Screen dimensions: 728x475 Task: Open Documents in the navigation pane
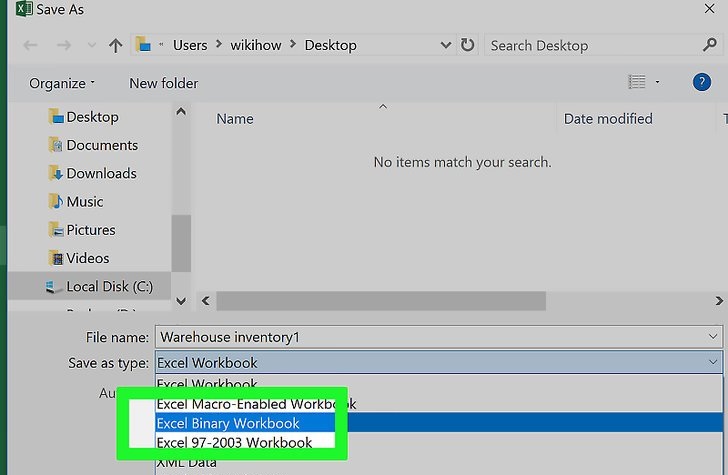pyautogui.click(x=102, y=145)
